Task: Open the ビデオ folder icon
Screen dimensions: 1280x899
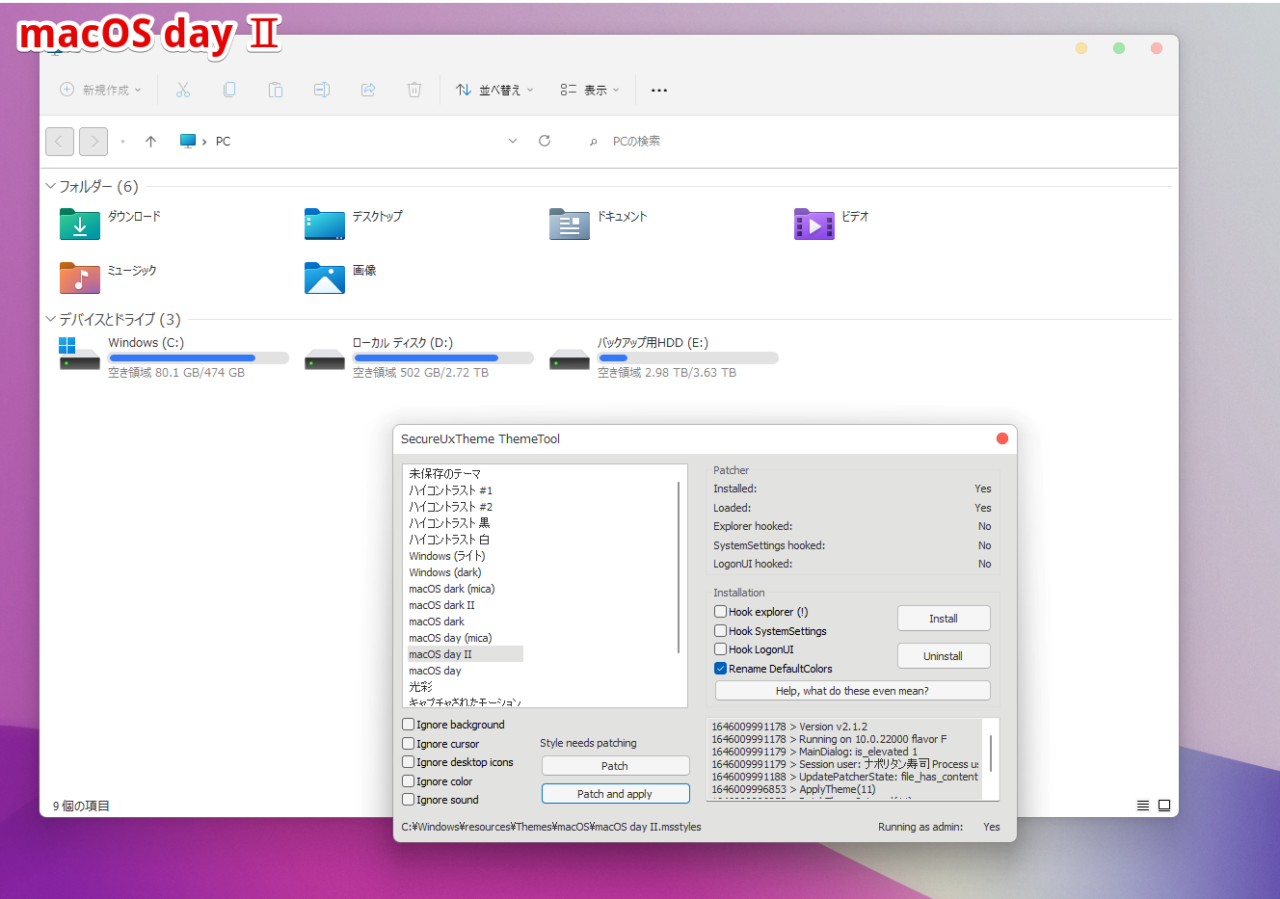Action: coord(814,224)
